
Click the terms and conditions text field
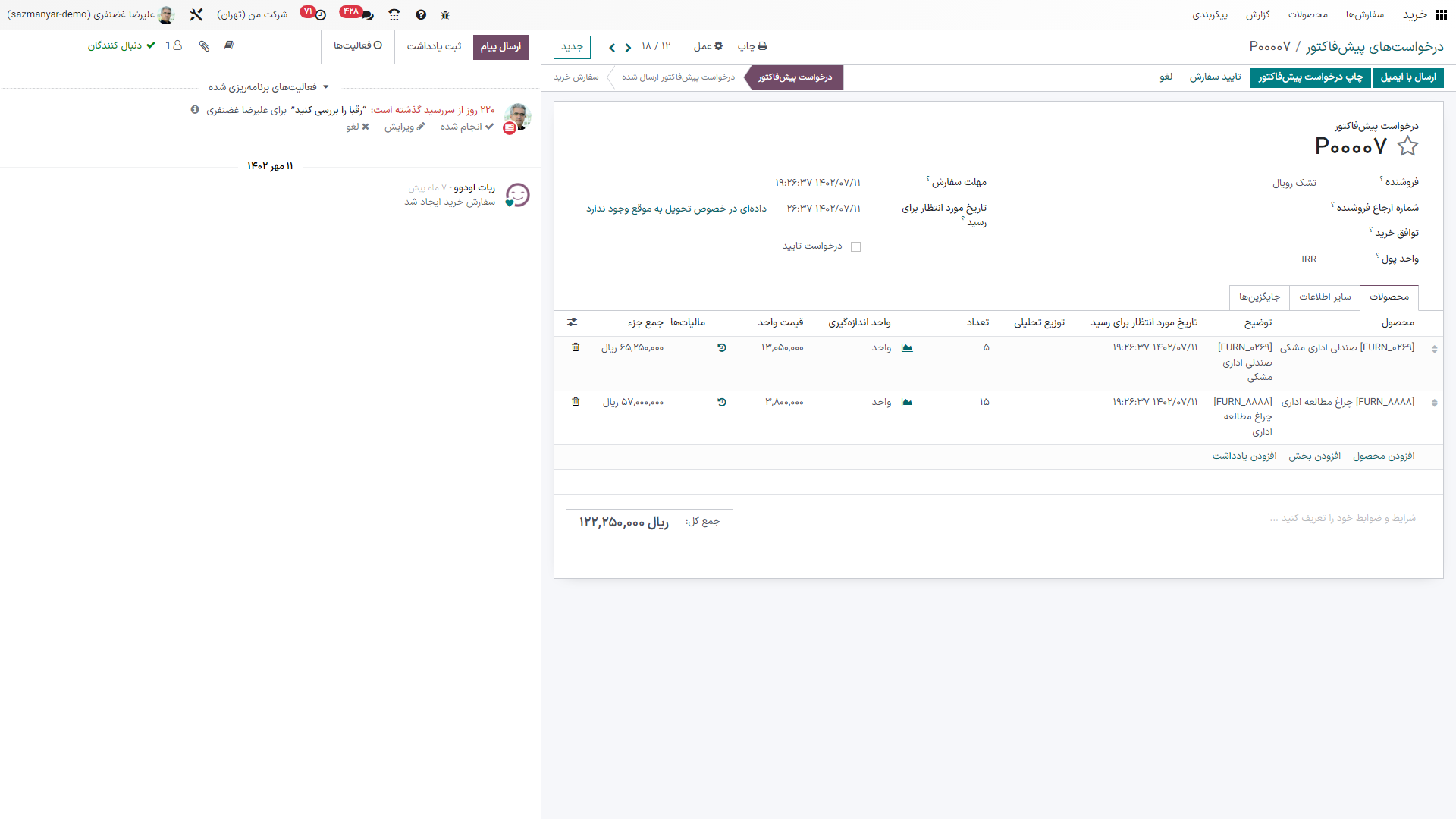[x=1342, y=518]
